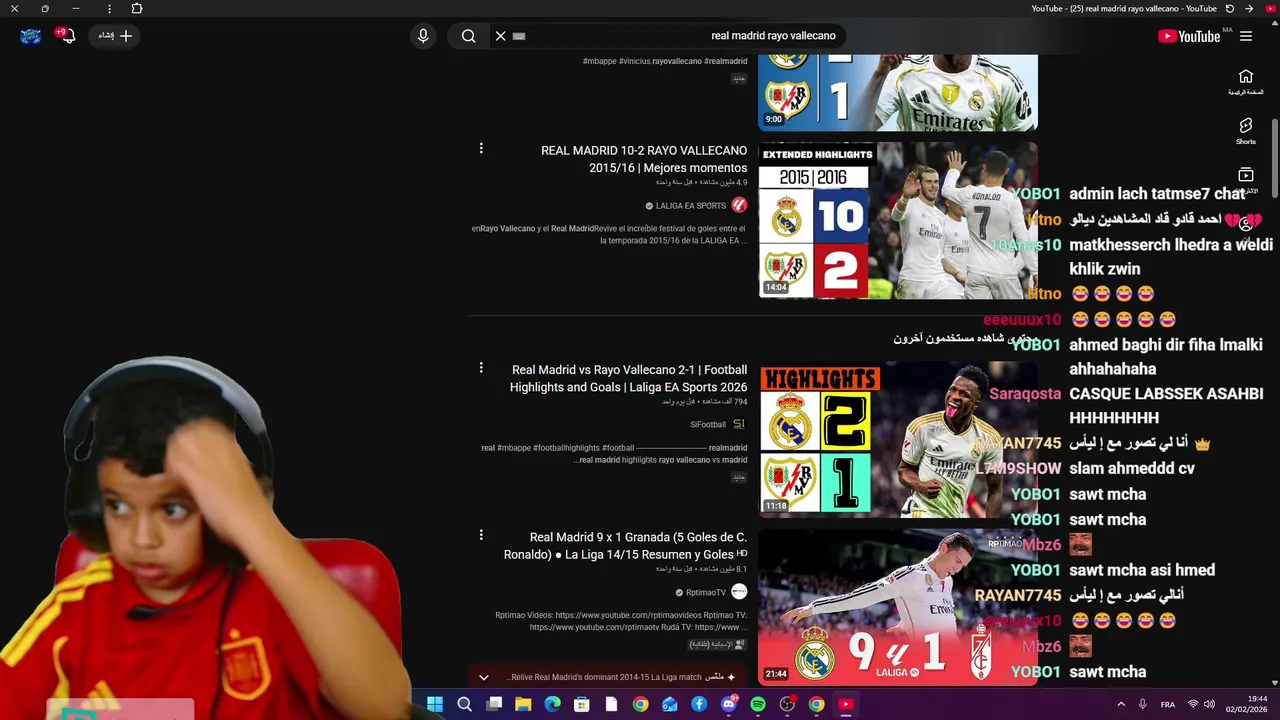Image resolution: width=1280 pixels, height=720 pixels.
Task: Click the create plus button
Action: coord(116,36)
